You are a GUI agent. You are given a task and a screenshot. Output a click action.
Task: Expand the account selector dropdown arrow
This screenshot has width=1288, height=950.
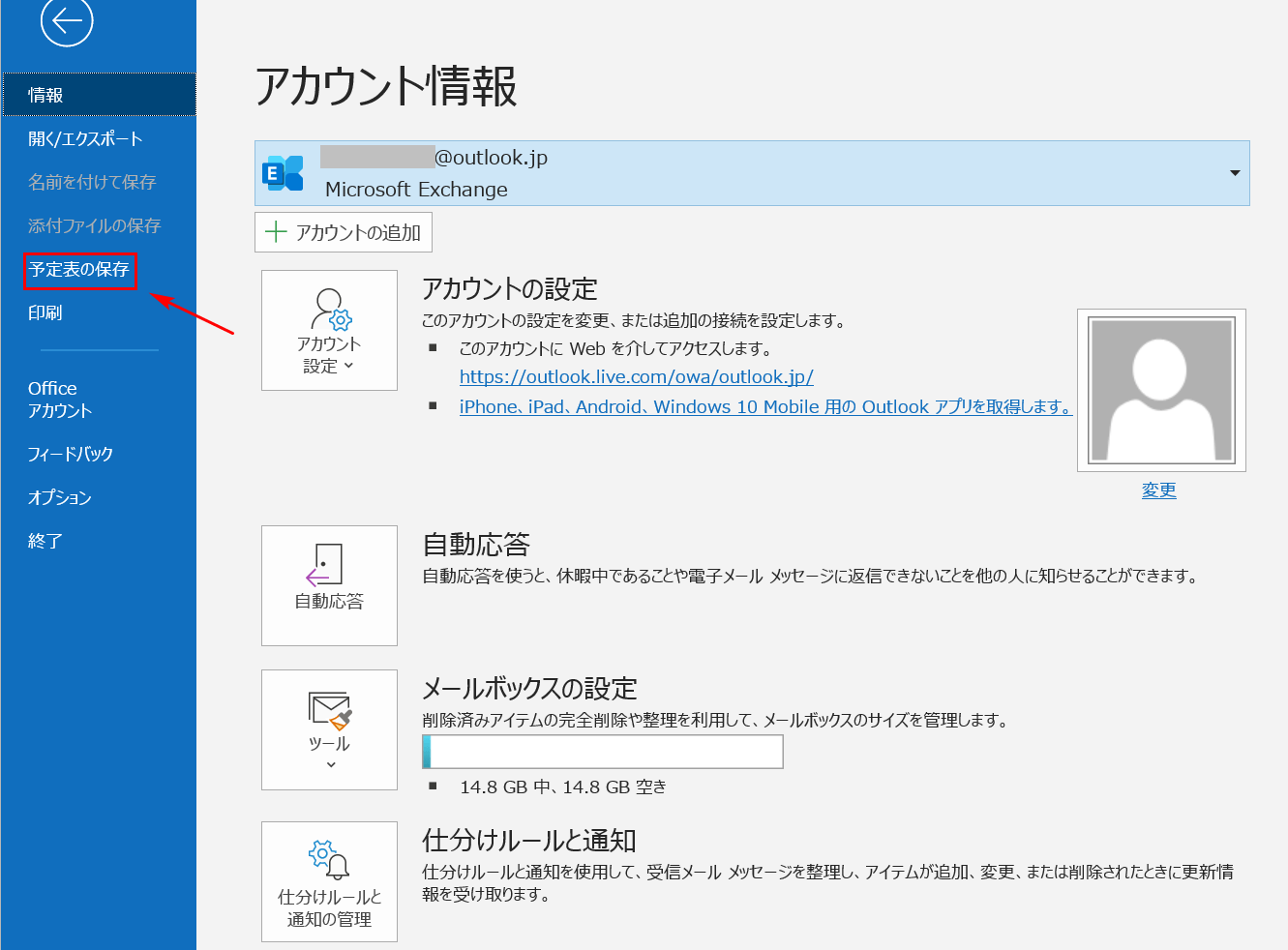pyautogui.click(x=1235, y=173)
